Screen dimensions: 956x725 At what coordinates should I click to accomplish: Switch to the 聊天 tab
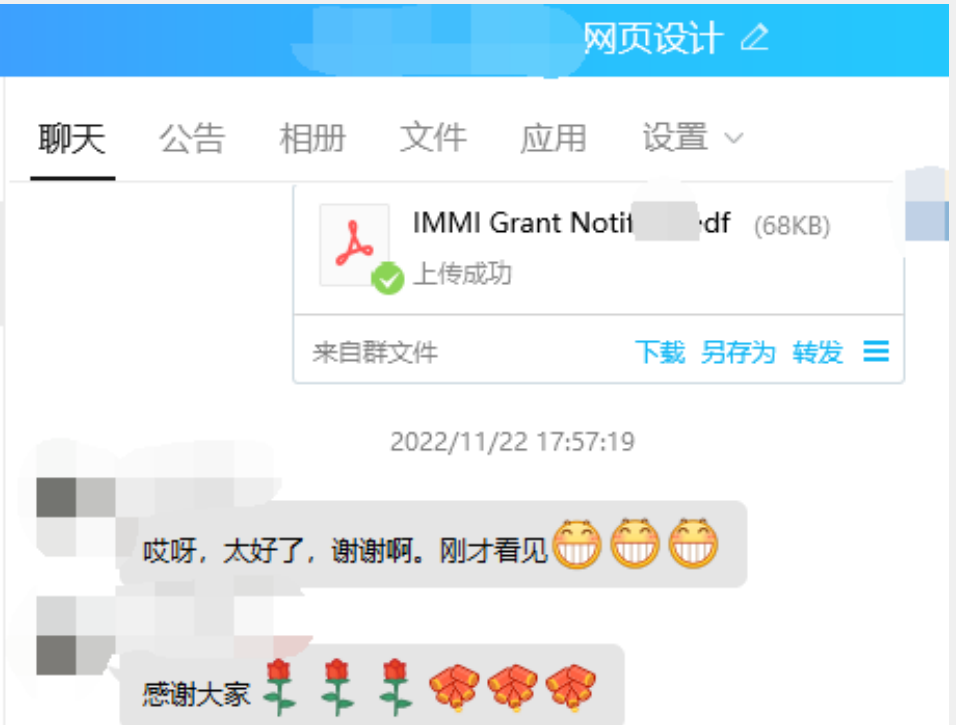point(72,138)
